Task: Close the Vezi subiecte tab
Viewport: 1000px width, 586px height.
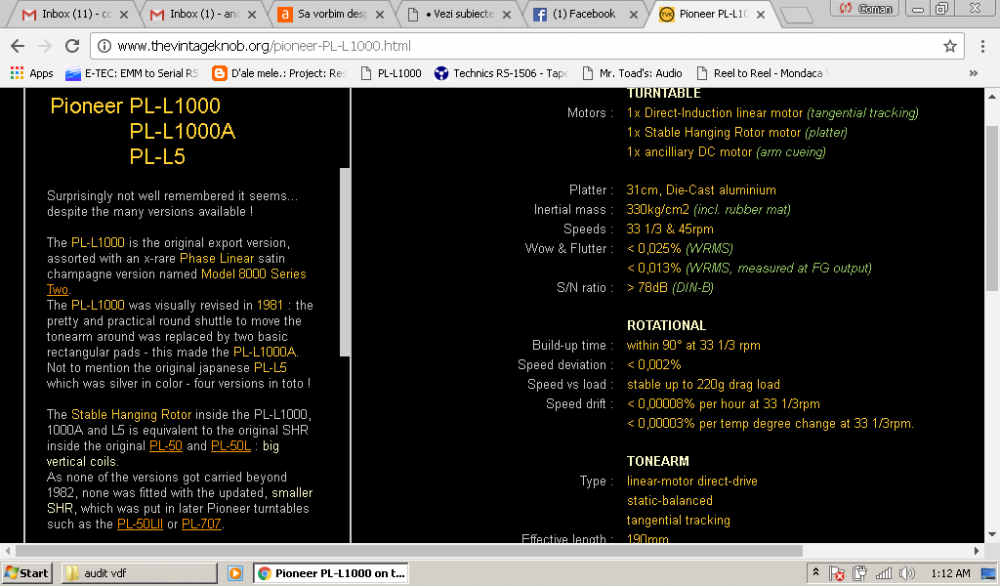Action: 506,14
